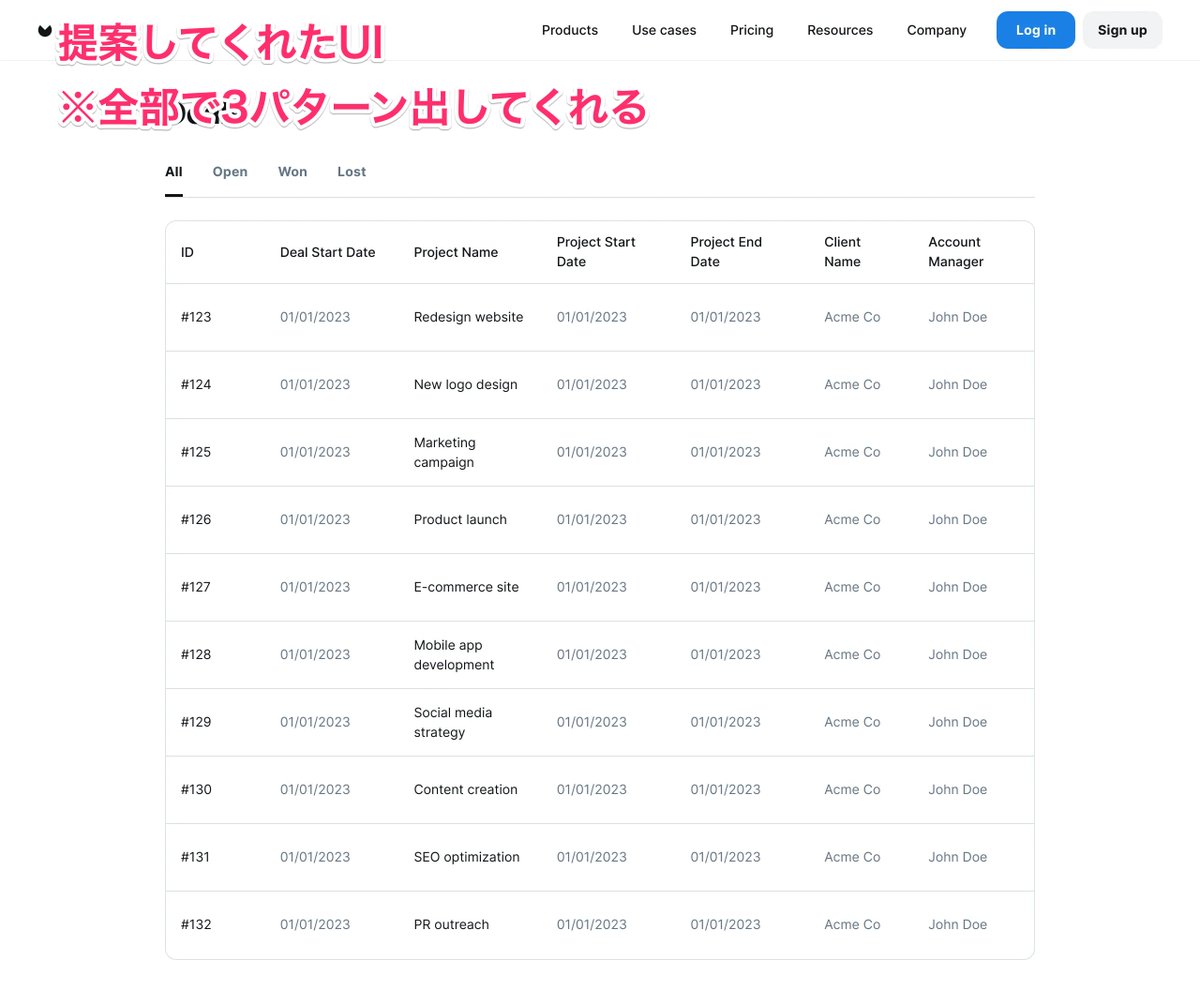
Task: Select the #130 ID cell
Action: tap(196, 790)
